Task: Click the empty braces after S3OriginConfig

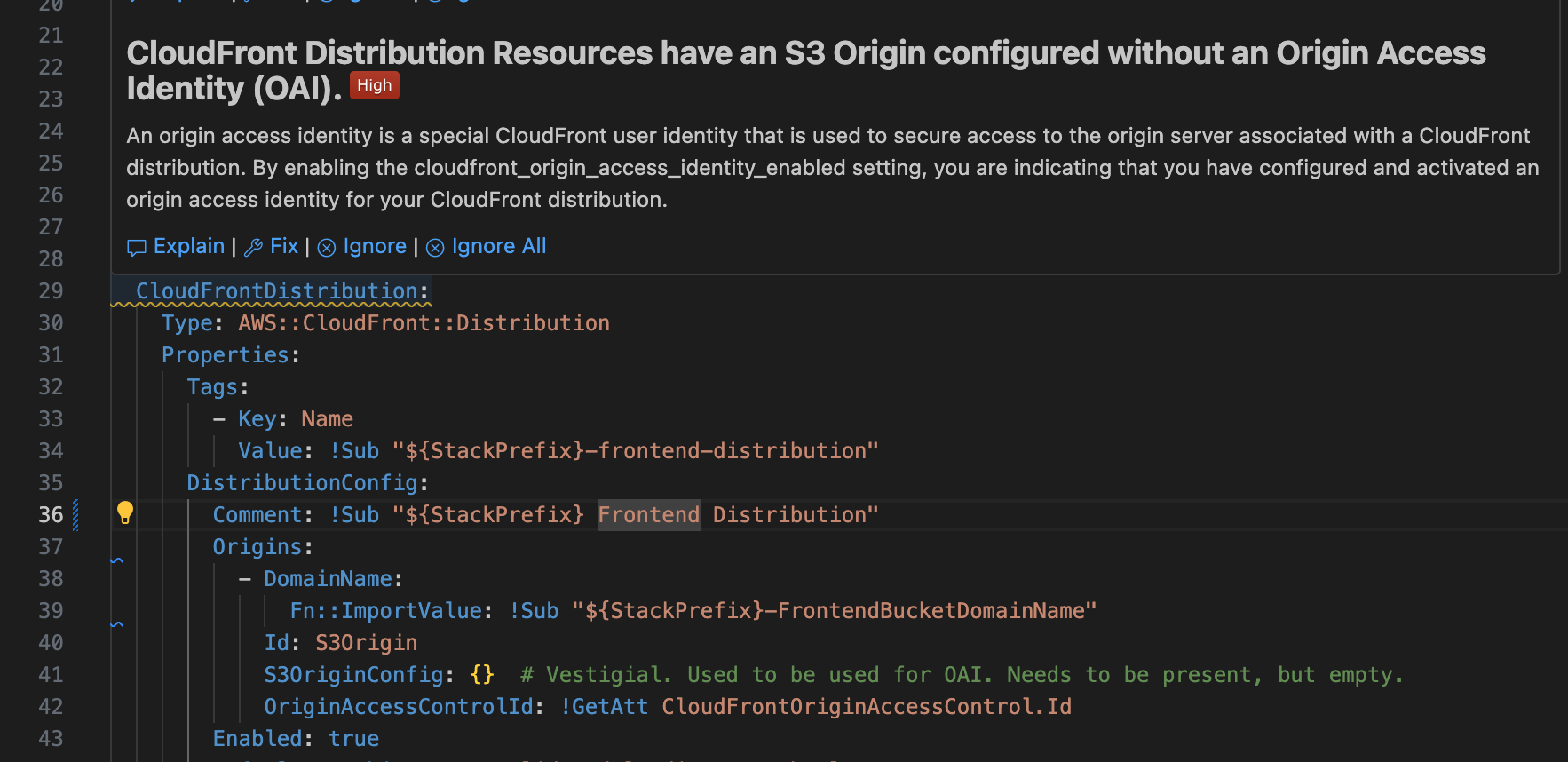Action: coord(481,674)
